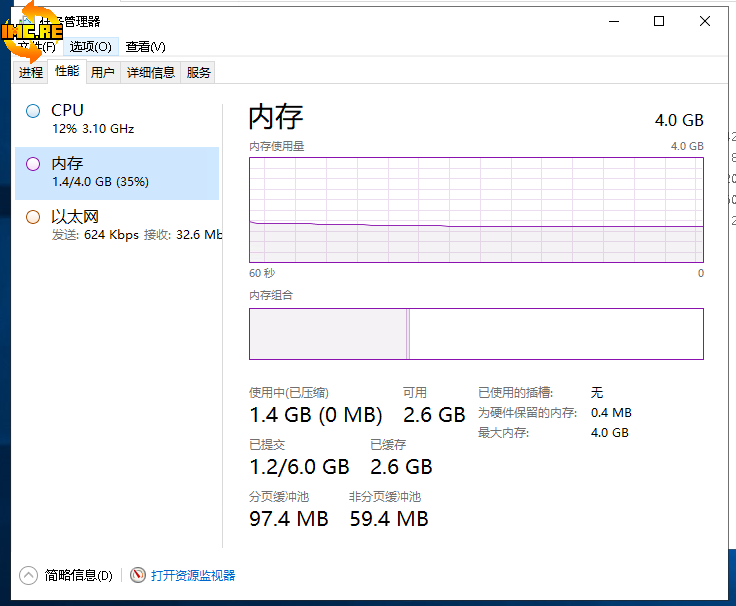Click the purple memory circle icon
The width and height of the screenshot is (736, 606).
[33, 164]
